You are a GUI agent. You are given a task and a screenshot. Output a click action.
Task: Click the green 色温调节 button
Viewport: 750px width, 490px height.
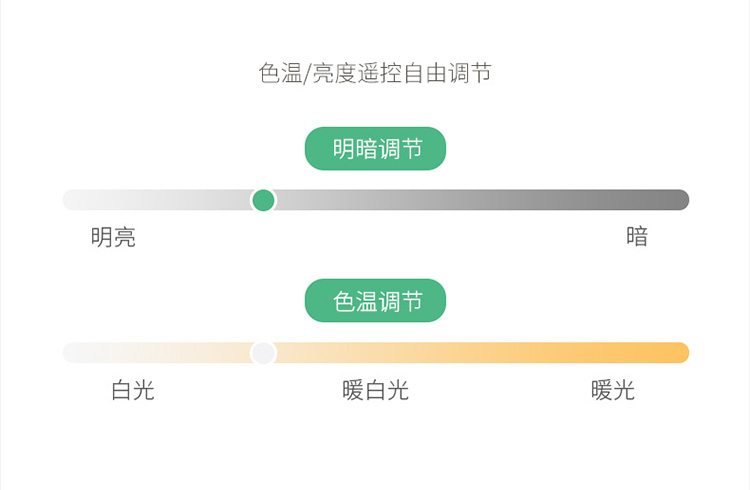click(375, 301)
